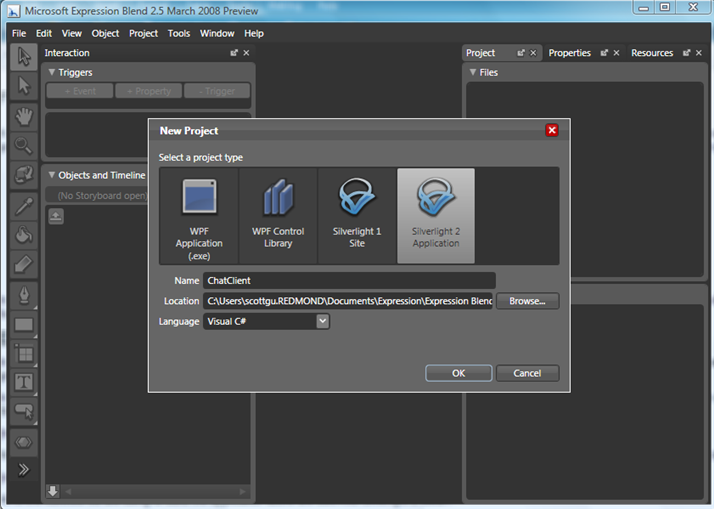The width and height of the screenshot is (714, 509).
Task: Activate the Zoom magnifier tool
Action: point(24,146)
